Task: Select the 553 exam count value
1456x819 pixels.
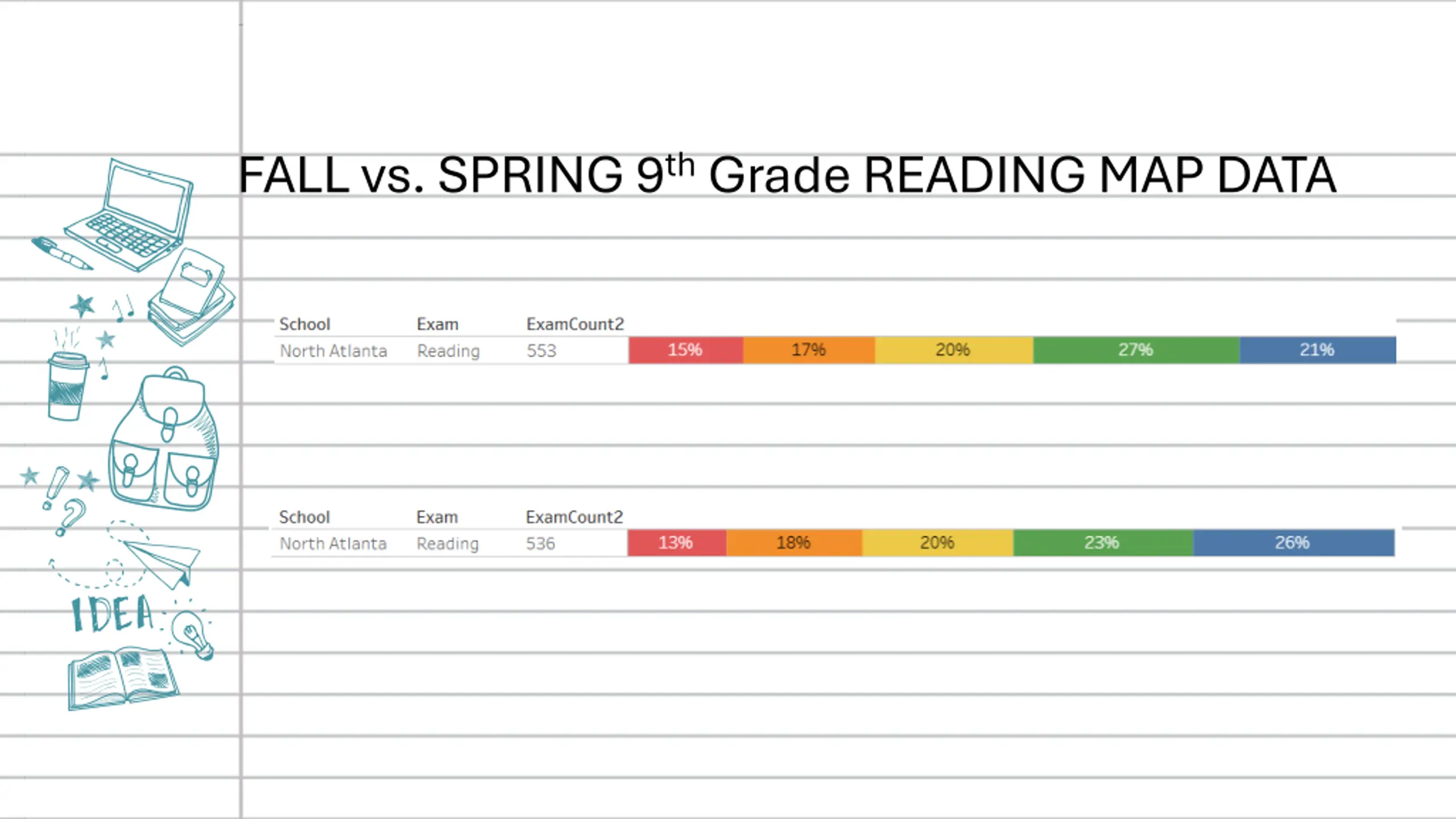Action: [x=541, y=350]
